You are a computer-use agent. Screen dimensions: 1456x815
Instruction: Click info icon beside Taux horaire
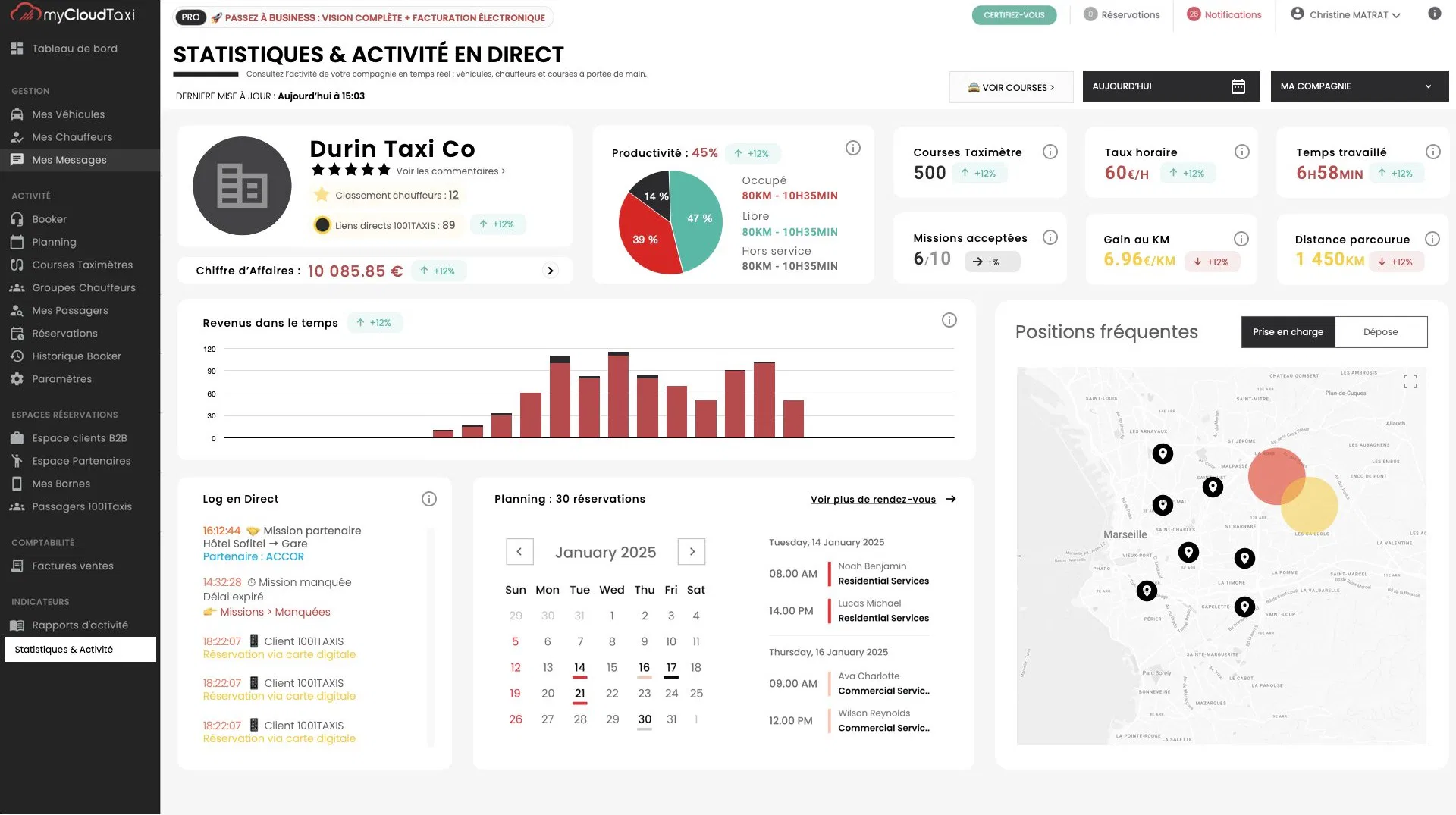1242,152
